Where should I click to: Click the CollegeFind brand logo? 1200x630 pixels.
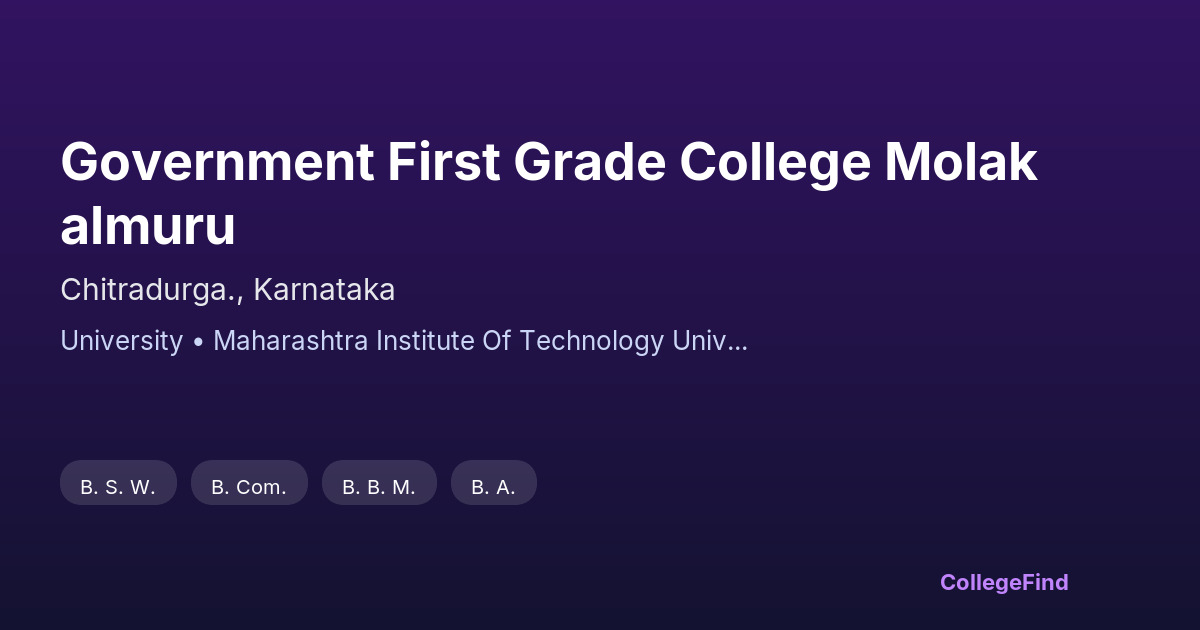point(1004,582)
